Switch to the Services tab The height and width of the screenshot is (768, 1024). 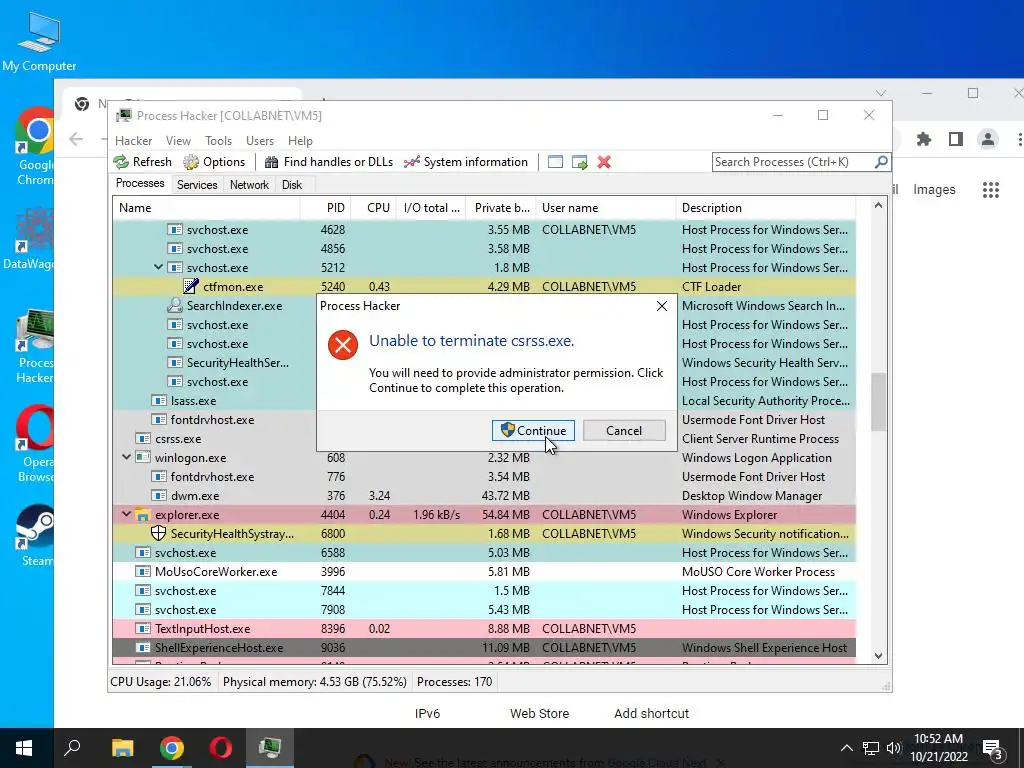(x=197, y=185)
